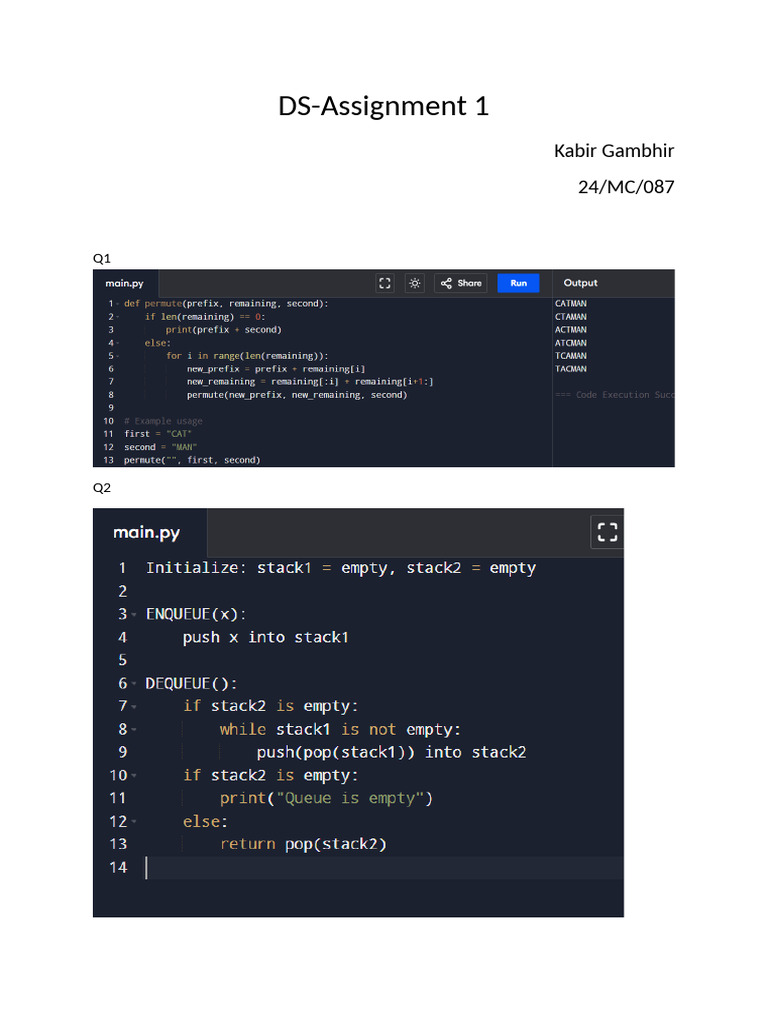The width and height of the screenshot is (768, 1024).
Task: Click output line 'CTAMAN'
Action: click(571, 317)
